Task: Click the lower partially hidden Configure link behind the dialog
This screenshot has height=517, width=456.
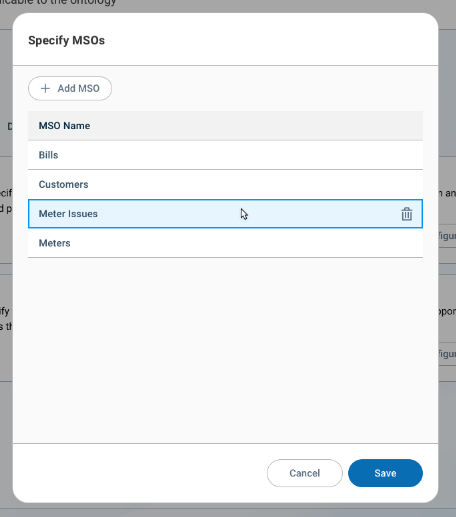Action: (x=447, y=353)
